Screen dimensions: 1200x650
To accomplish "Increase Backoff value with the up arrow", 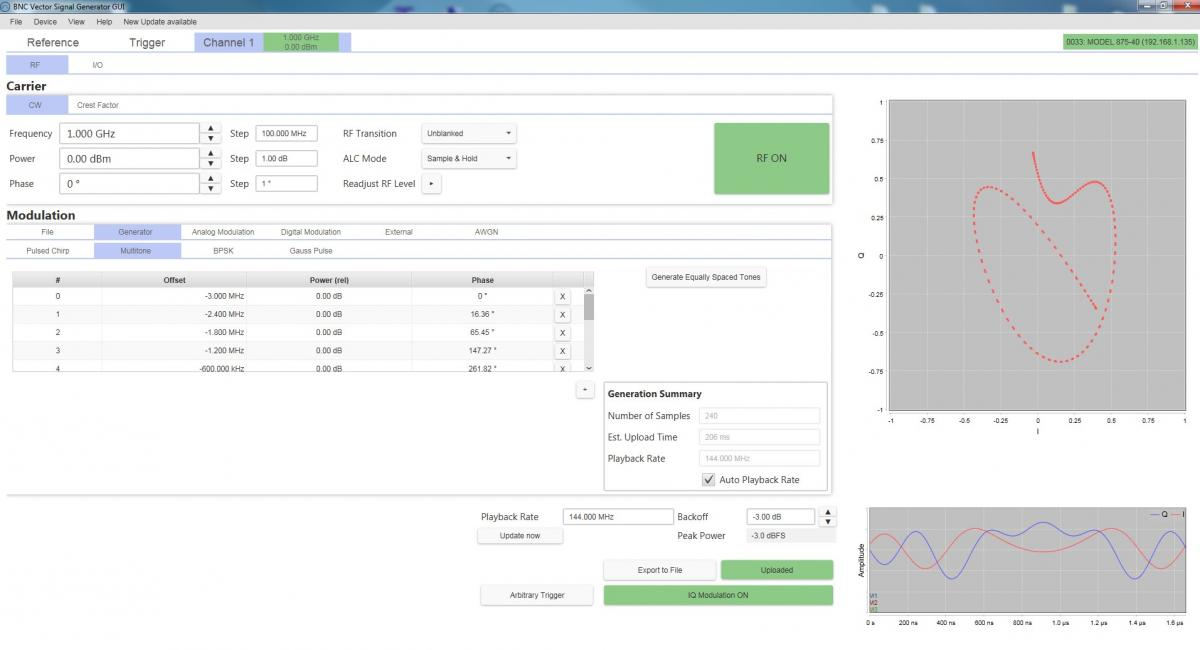I will (x=826, y=512).
